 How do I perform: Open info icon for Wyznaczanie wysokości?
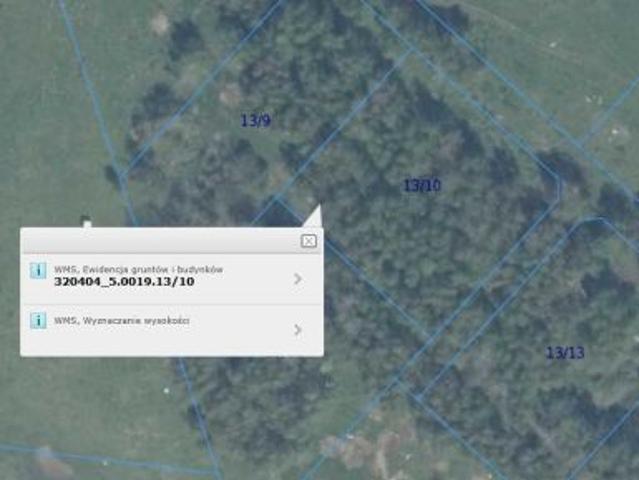pos(38,321)
